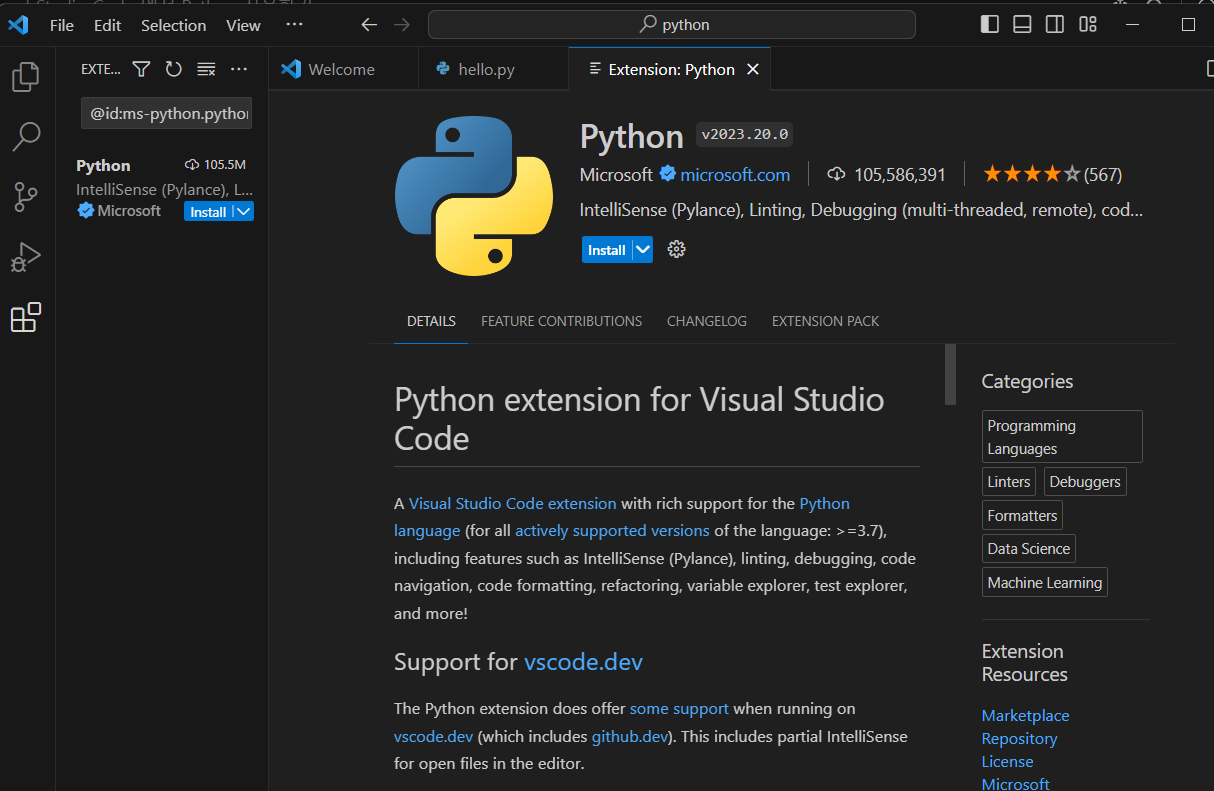Open the CHANGELOG tab
The width and height of the screenshot is (1214, 791).
[x=707, y=321]
